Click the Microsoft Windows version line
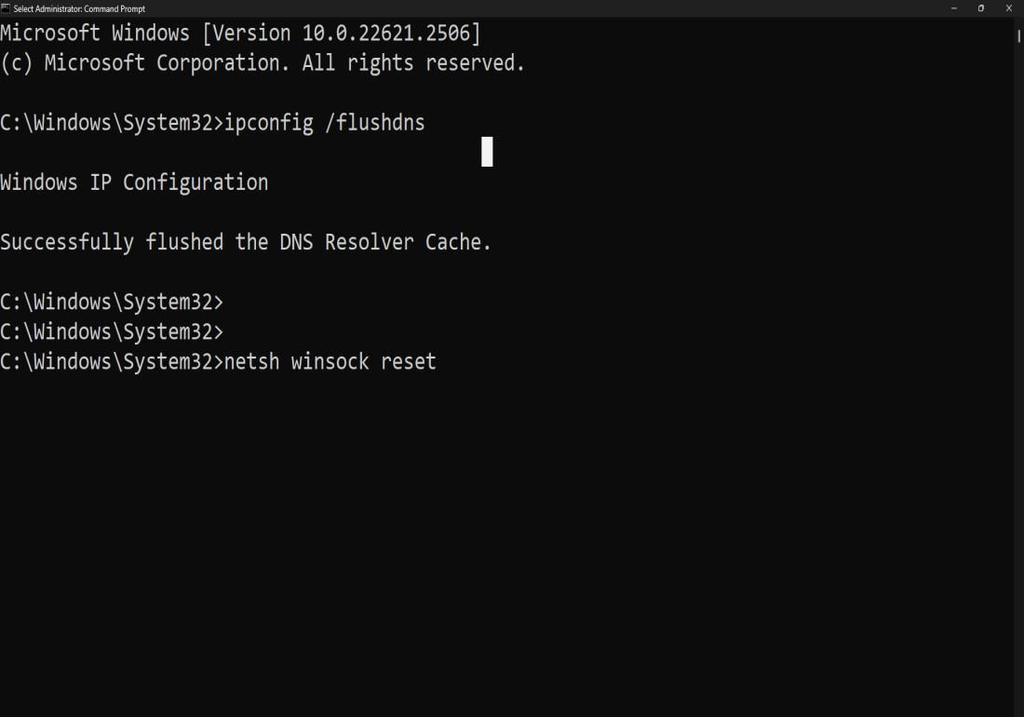The height and width of the screenshot is (717, 1024). [240, 33]
